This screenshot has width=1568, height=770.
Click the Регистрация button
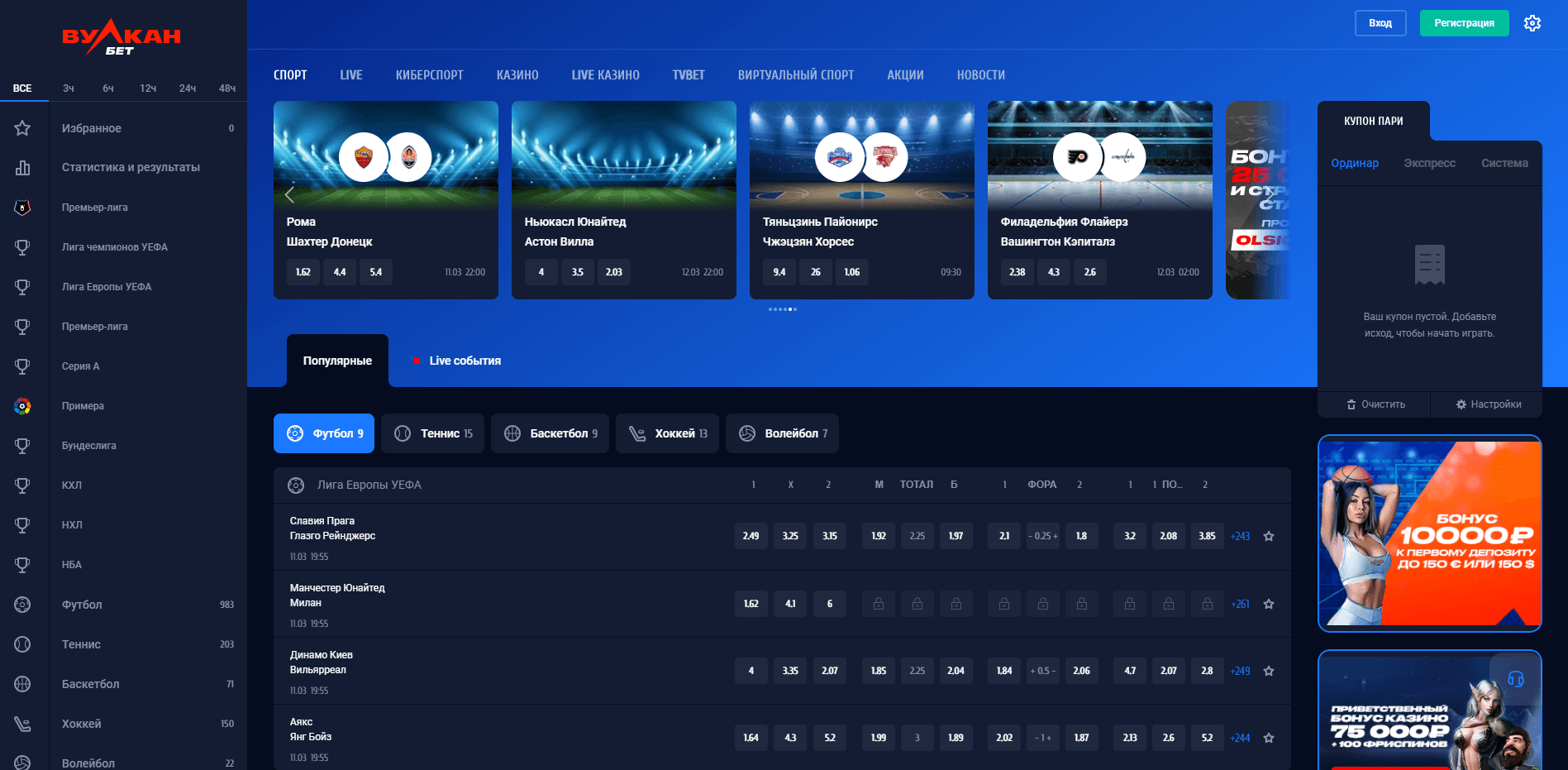point(1464,23)
